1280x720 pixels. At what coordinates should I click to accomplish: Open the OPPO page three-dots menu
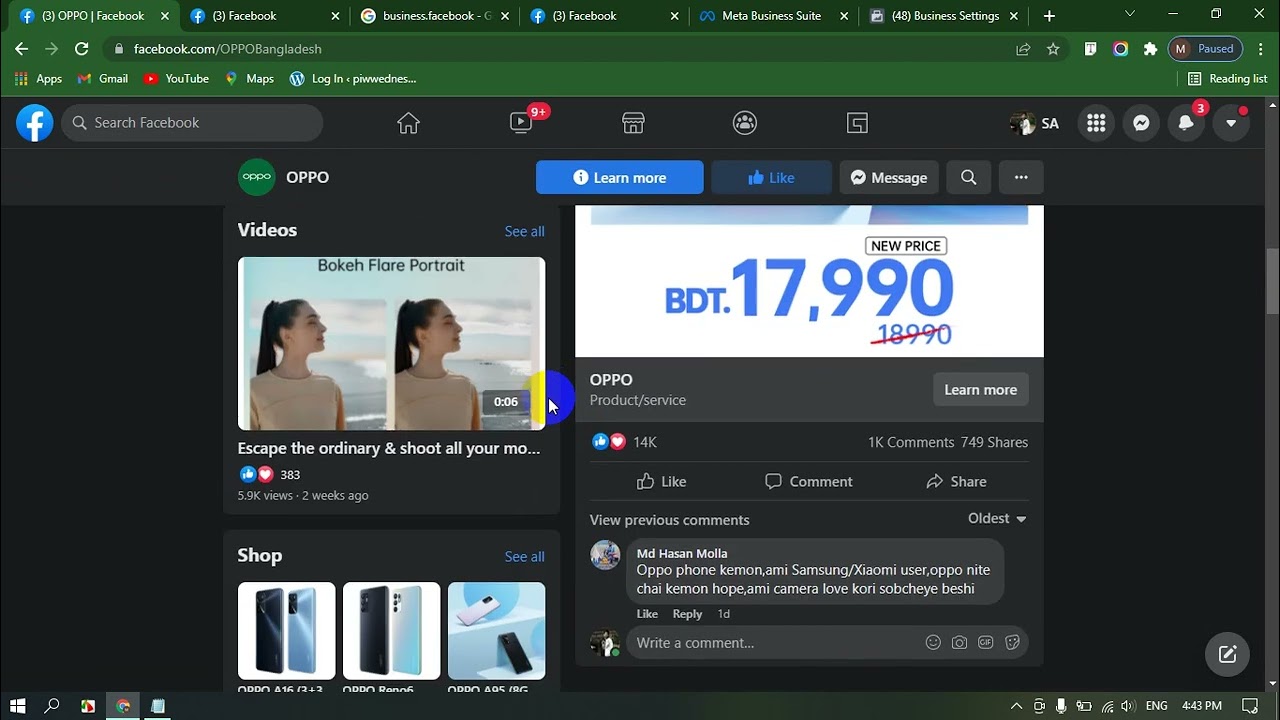point(1021,177)
